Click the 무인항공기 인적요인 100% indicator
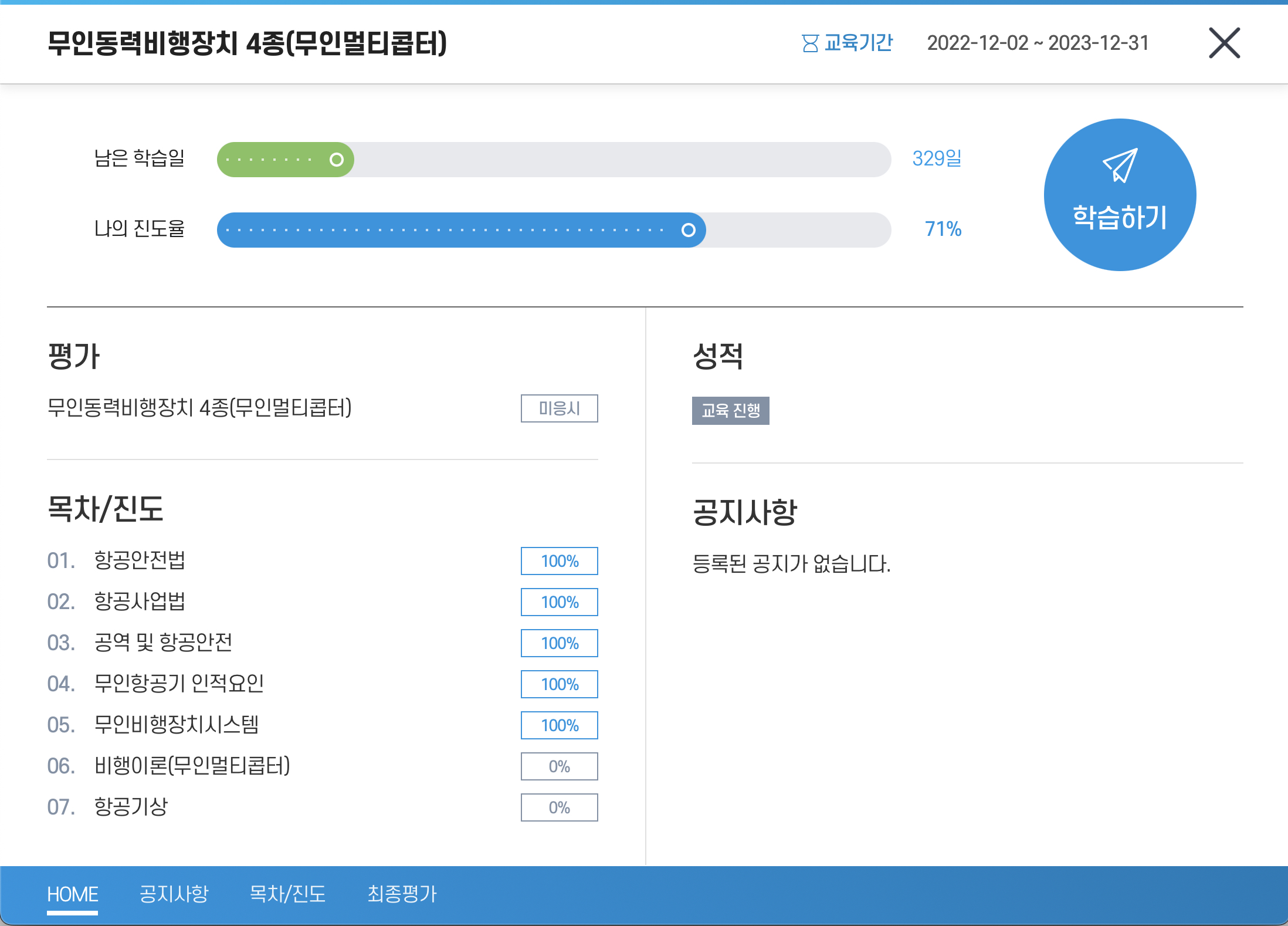 click(x=558, y=684)
